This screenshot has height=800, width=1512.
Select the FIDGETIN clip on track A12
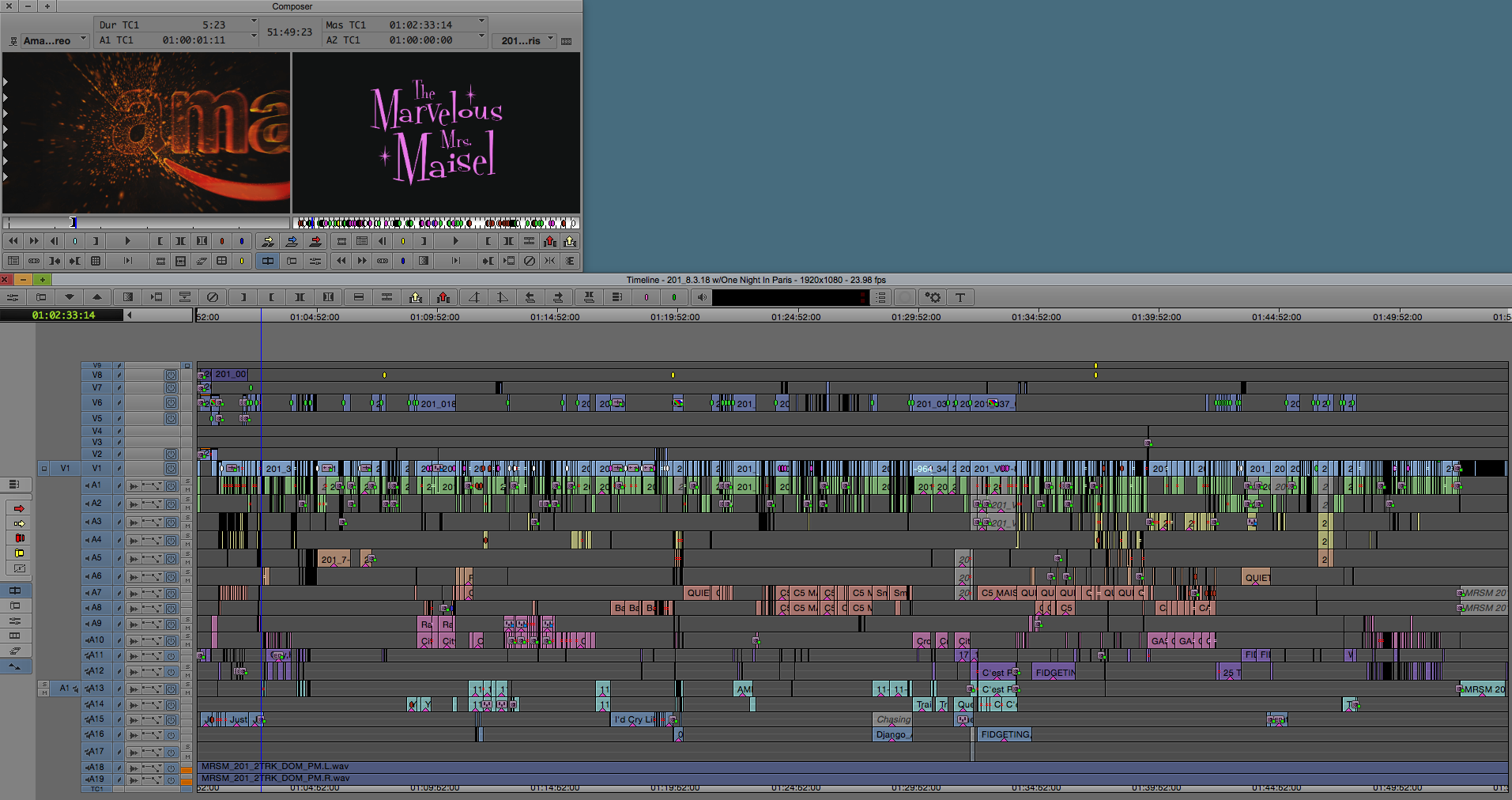point(1054,673)
